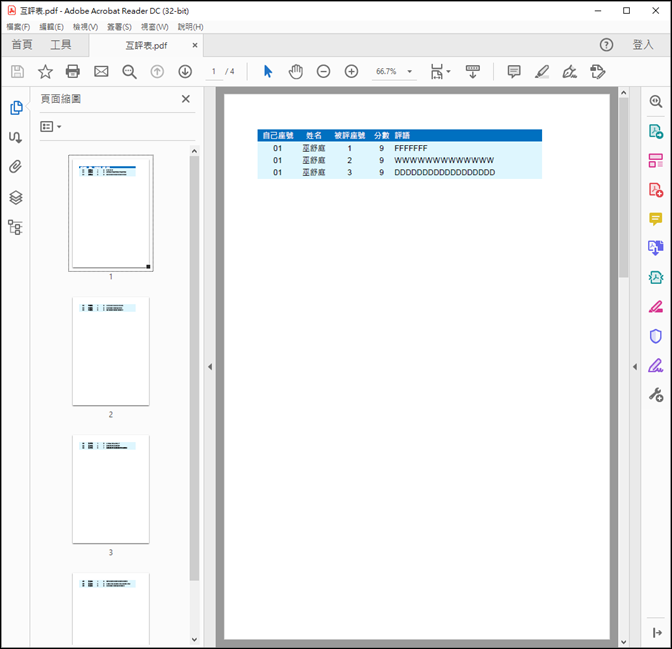672x649 pixels.
Task: Click the Save file icon
Action: point(17,72)
